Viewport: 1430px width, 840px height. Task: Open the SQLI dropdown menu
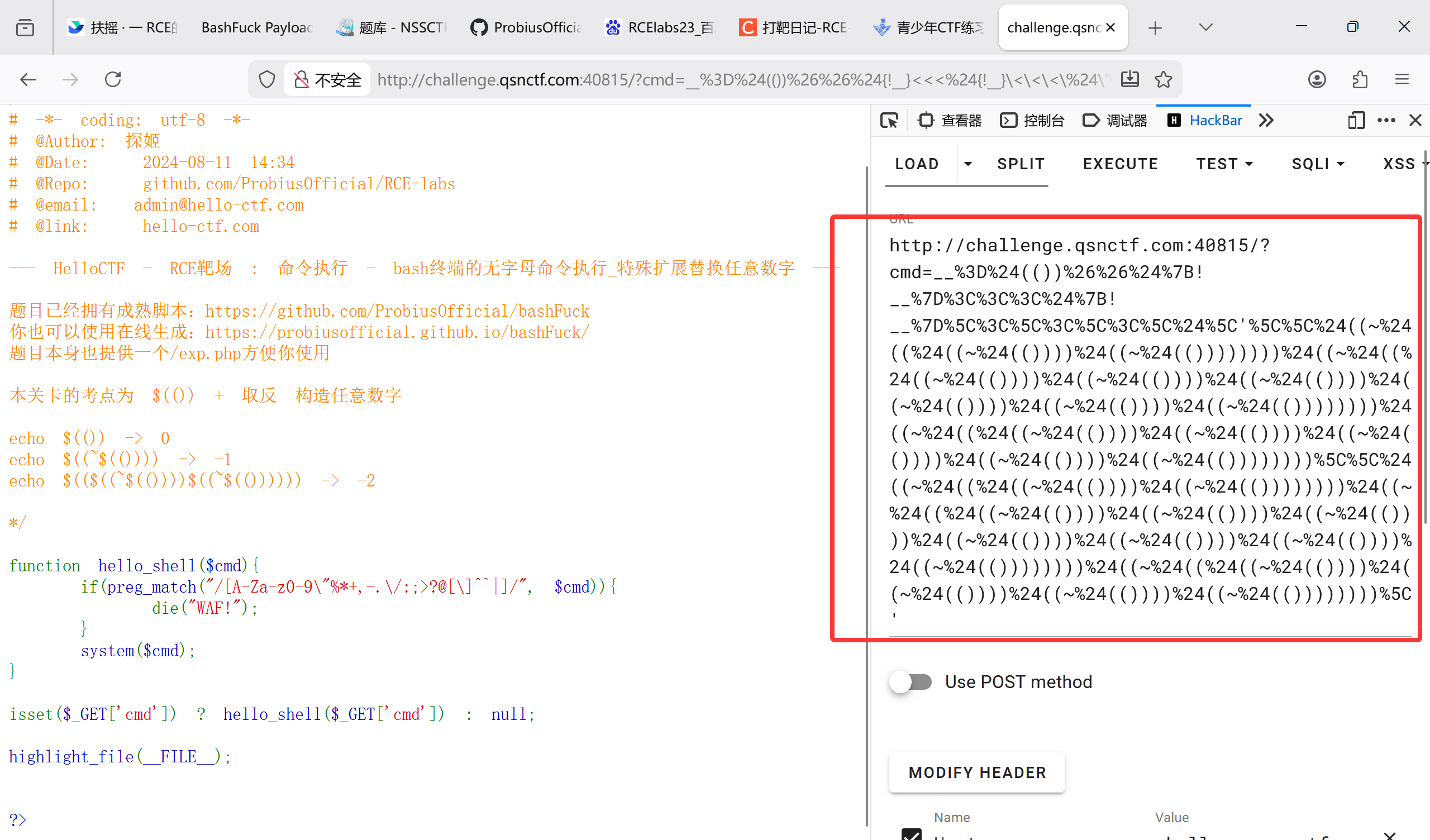[1318, 164]
